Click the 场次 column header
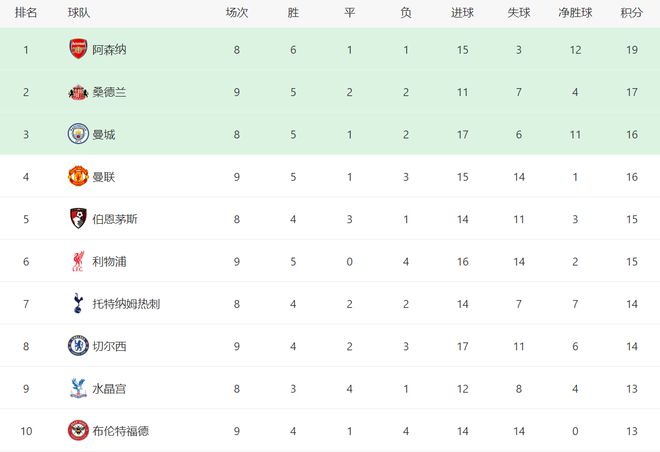This screenshot has width=660, height=452. 237,14
